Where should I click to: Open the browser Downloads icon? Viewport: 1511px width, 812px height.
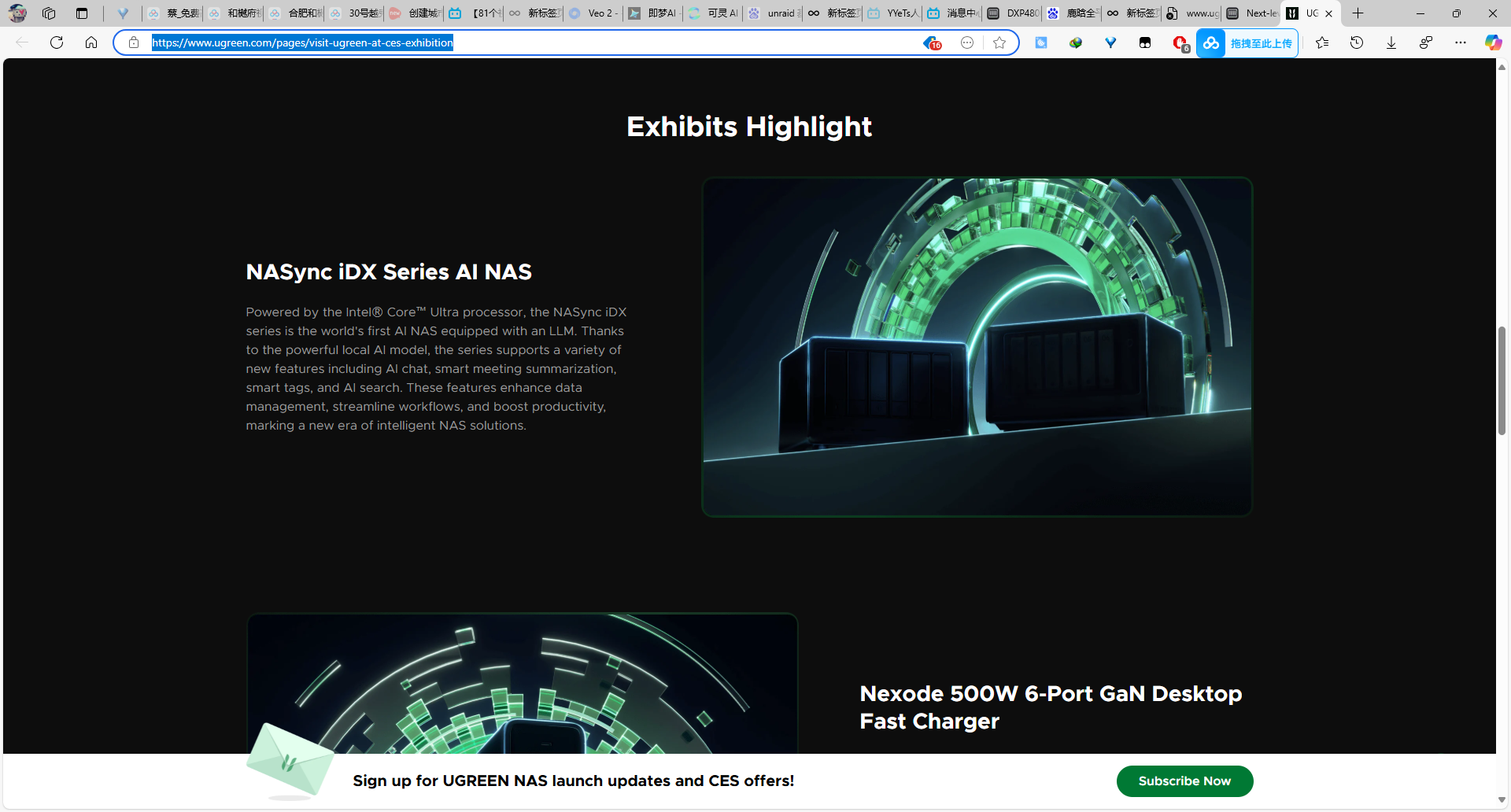coord(1391,42)
